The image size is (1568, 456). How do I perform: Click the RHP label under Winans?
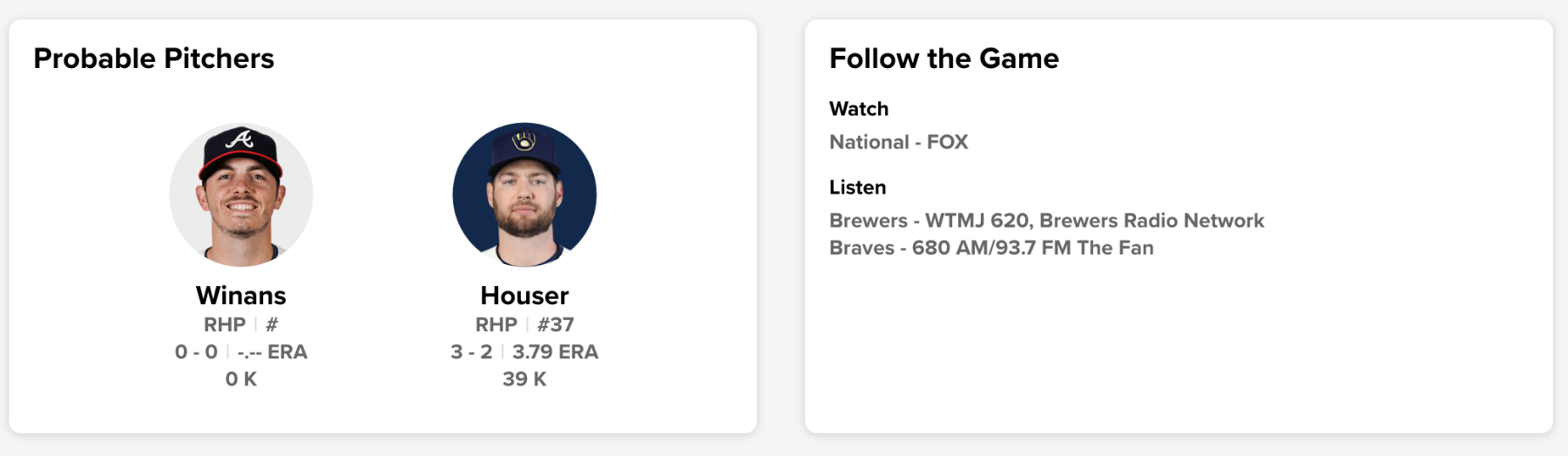click(225, 325)
